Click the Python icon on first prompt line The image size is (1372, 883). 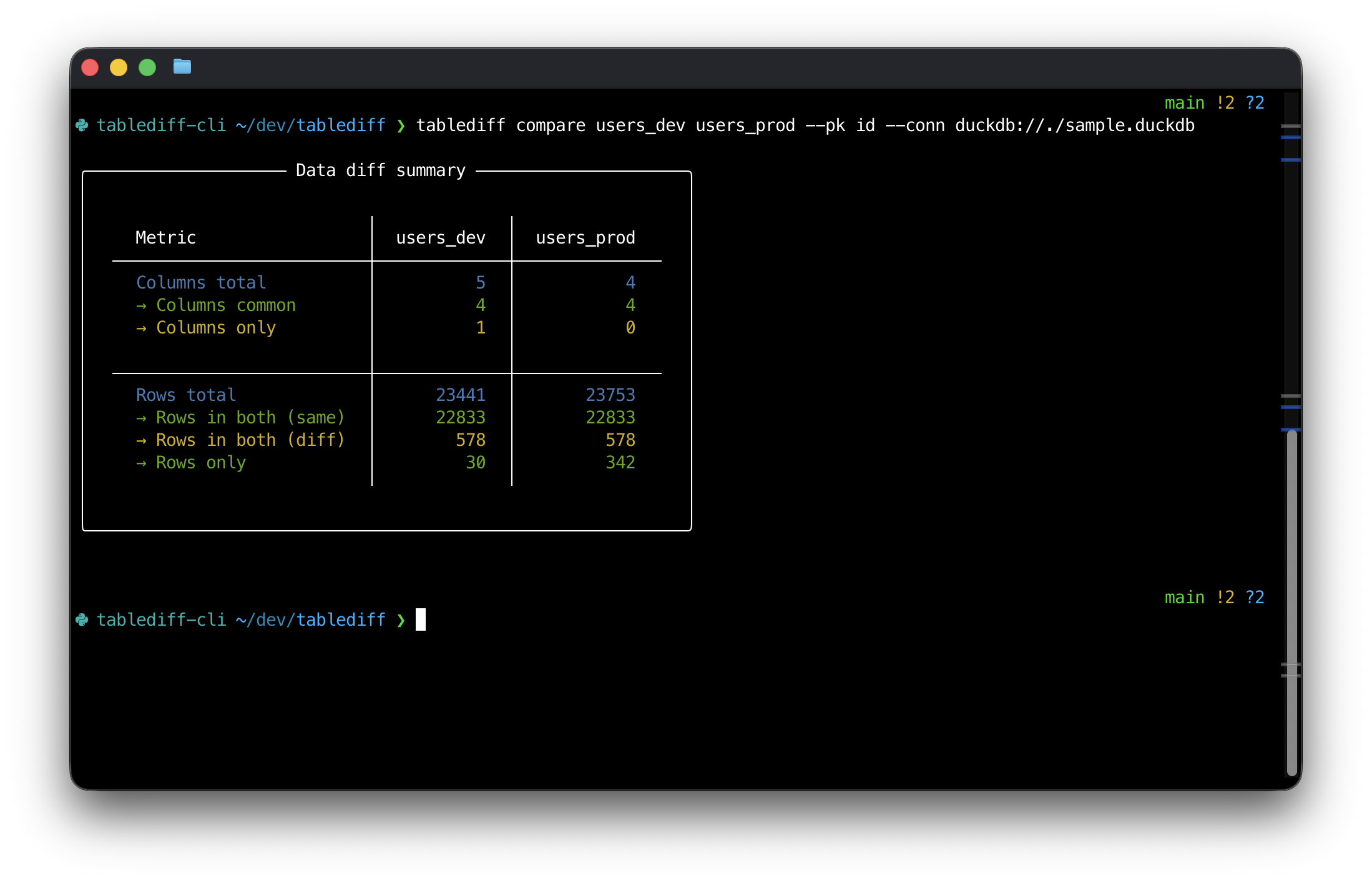(82, 126)
